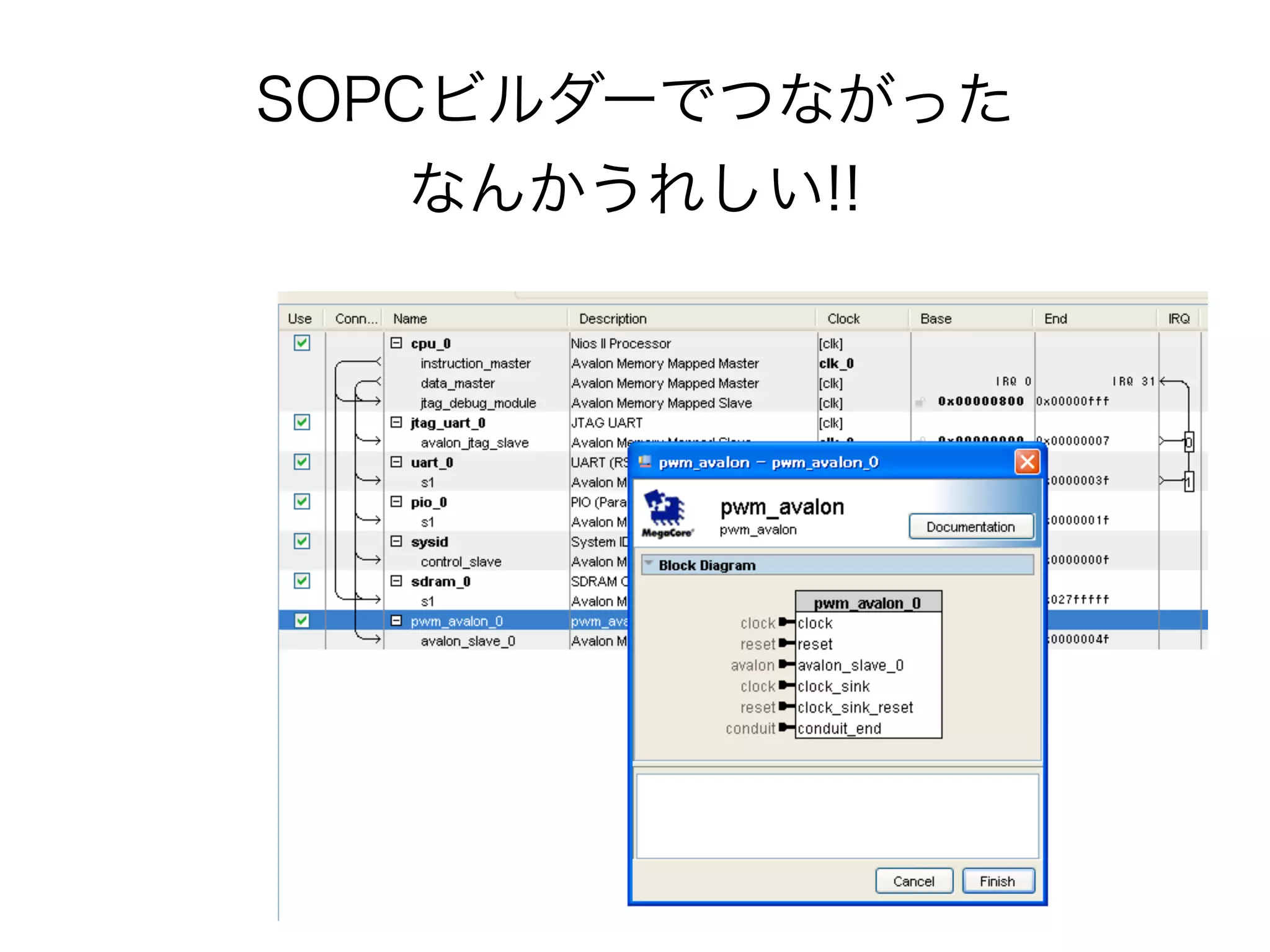Screen dimensions: 1270x952
Task: Click the reset port connector in diagram
Action: click(x=787, y=643)
